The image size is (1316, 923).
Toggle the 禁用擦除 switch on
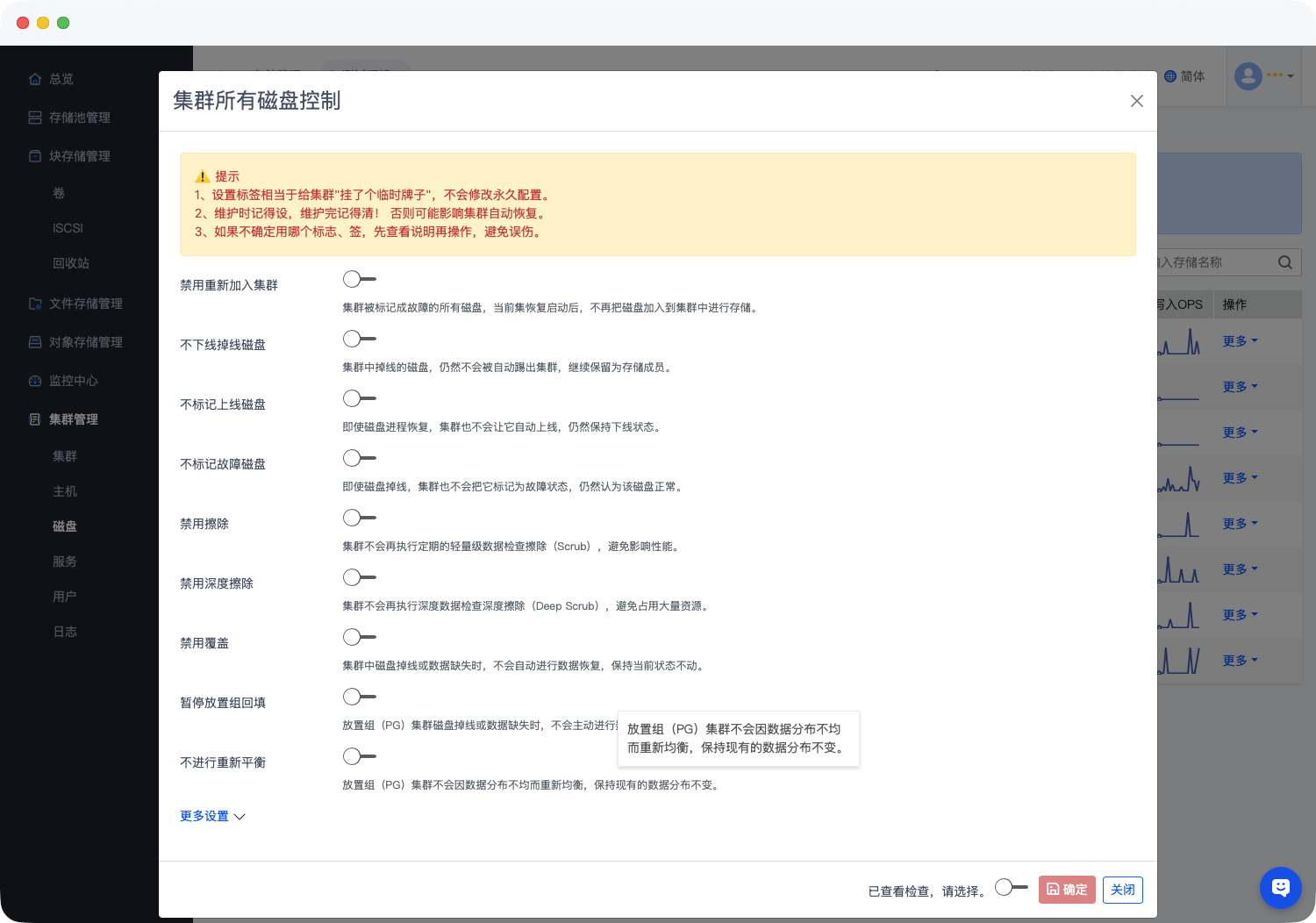click(x=359, y=518)
